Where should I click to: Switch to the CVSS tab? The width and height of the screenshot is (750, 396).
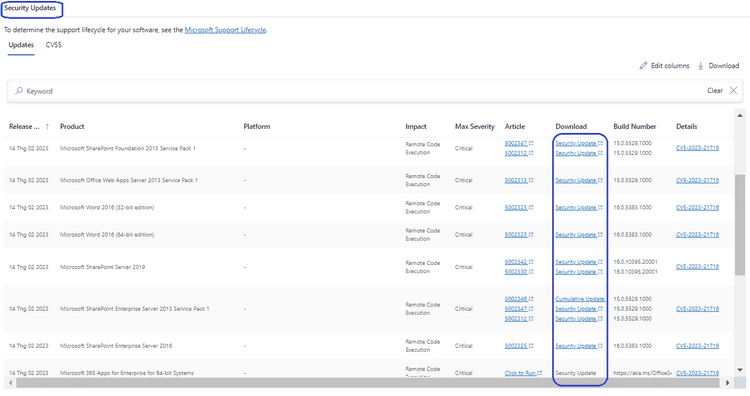(54, 45)
